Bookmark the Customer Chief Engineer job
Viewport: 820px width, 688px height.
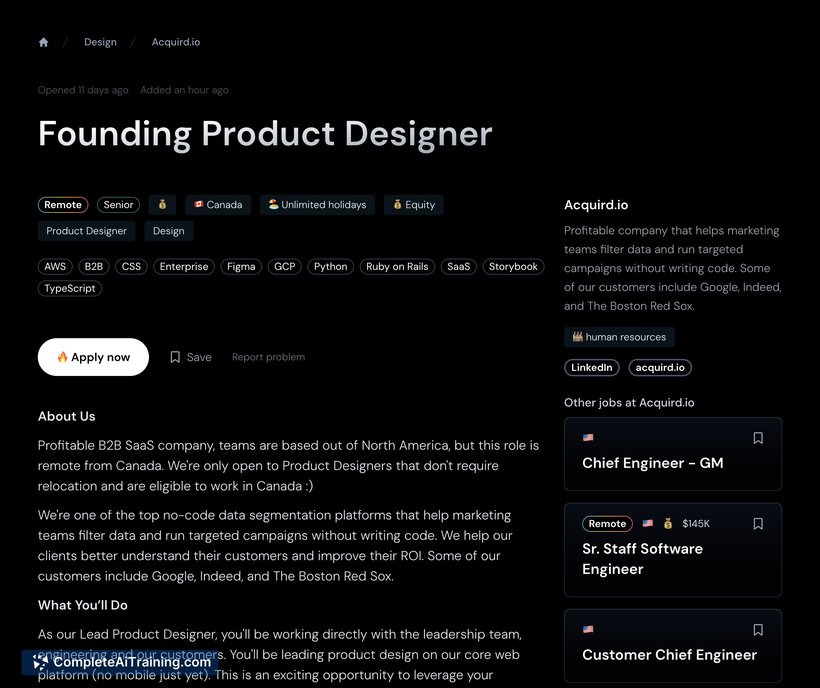click(758, 630)
